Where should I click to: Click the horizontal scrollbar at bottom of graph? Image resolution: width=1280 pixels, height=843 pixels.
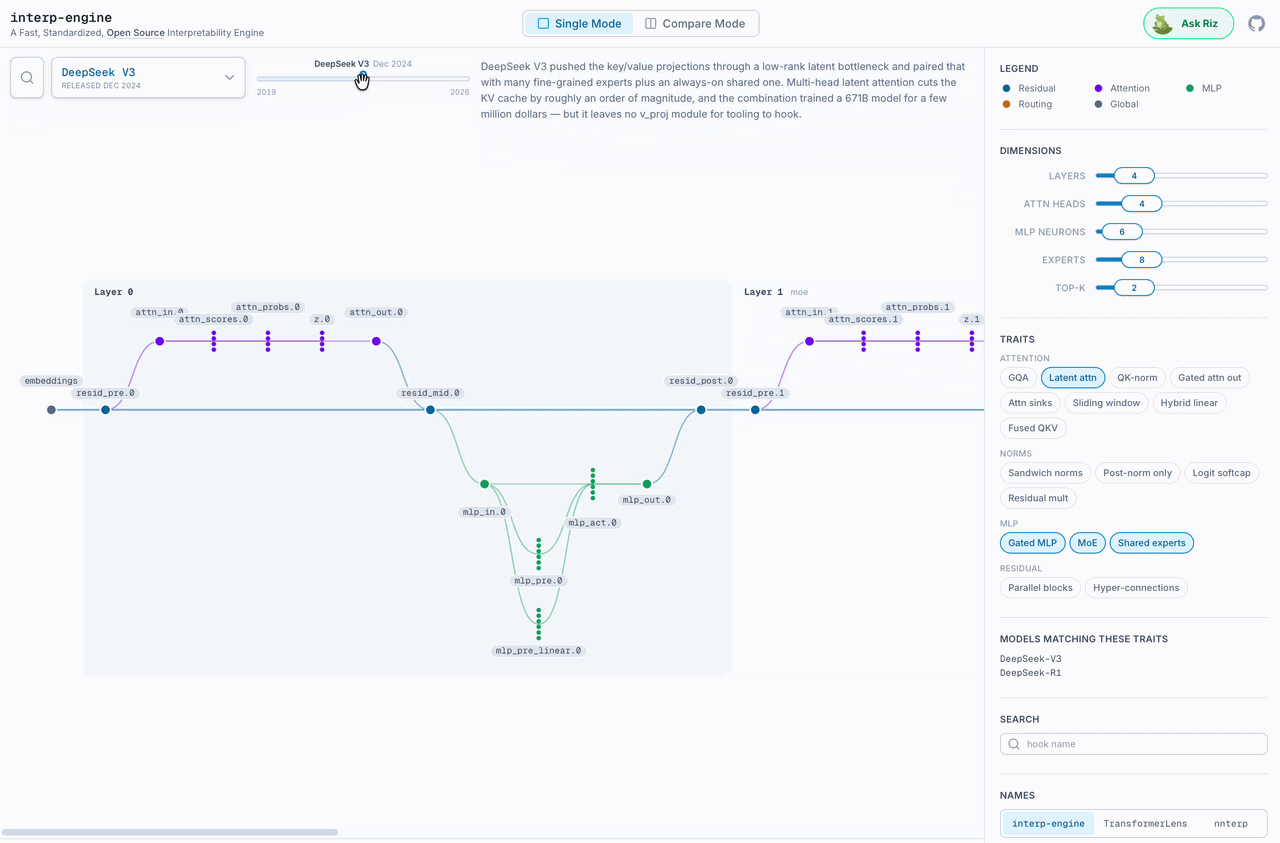(x=170, y=832)
